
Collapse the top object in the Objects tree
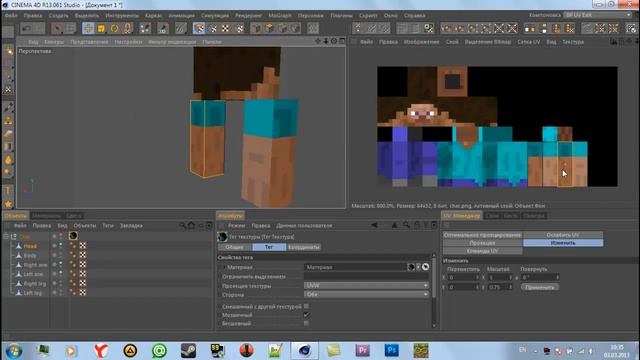pyautogui.click(x=6, y=236)
